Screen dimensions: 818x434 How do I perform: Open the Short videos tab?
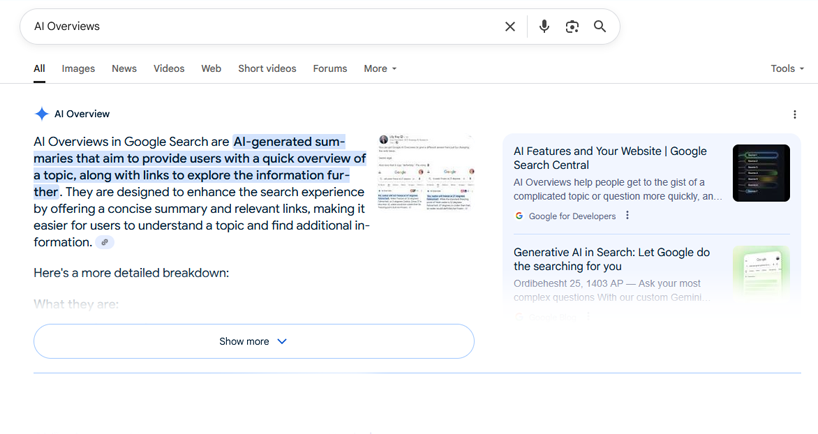point(267,68)
